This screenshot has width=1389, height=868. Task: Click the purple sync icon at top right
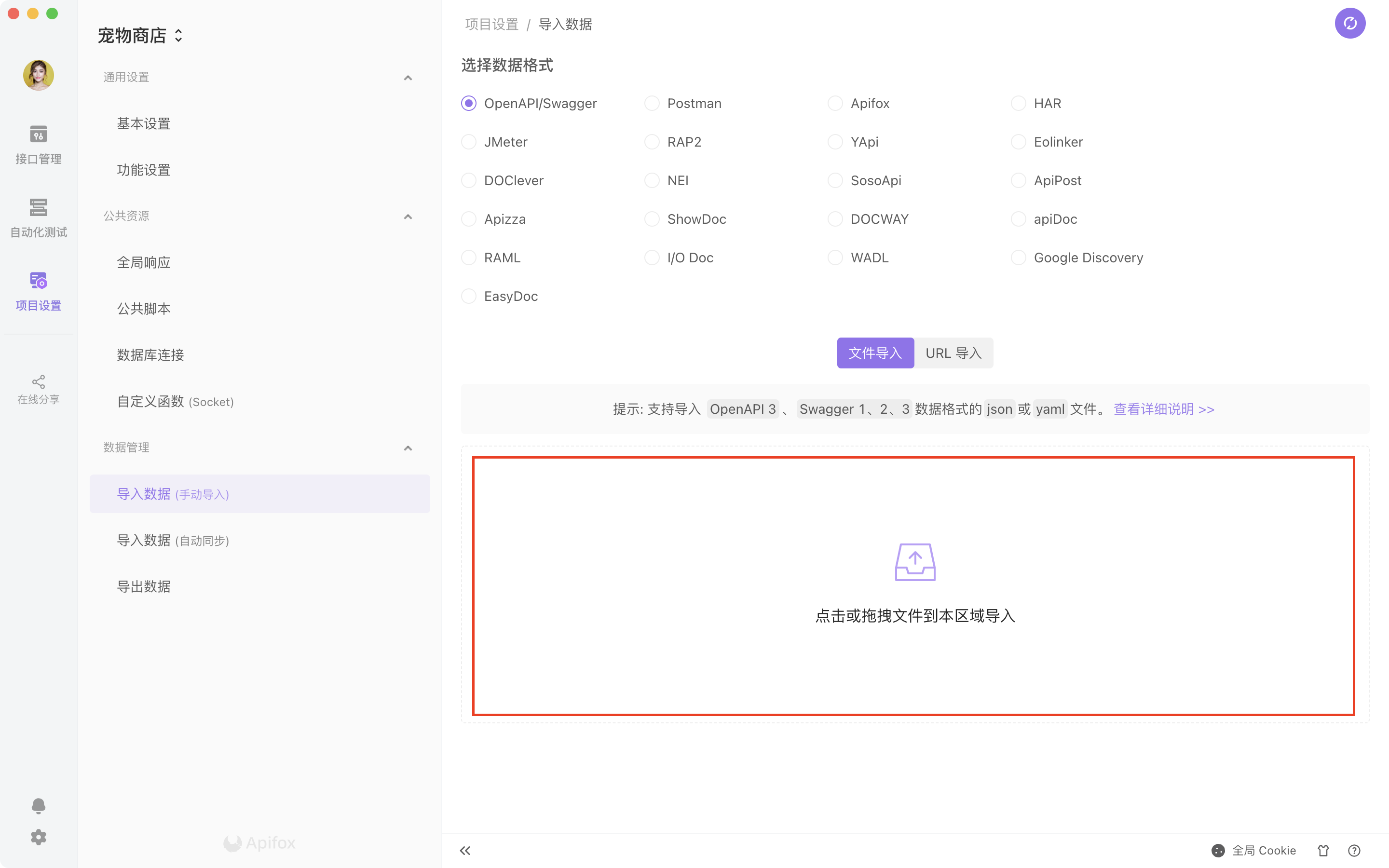[x=1349, y=24]
